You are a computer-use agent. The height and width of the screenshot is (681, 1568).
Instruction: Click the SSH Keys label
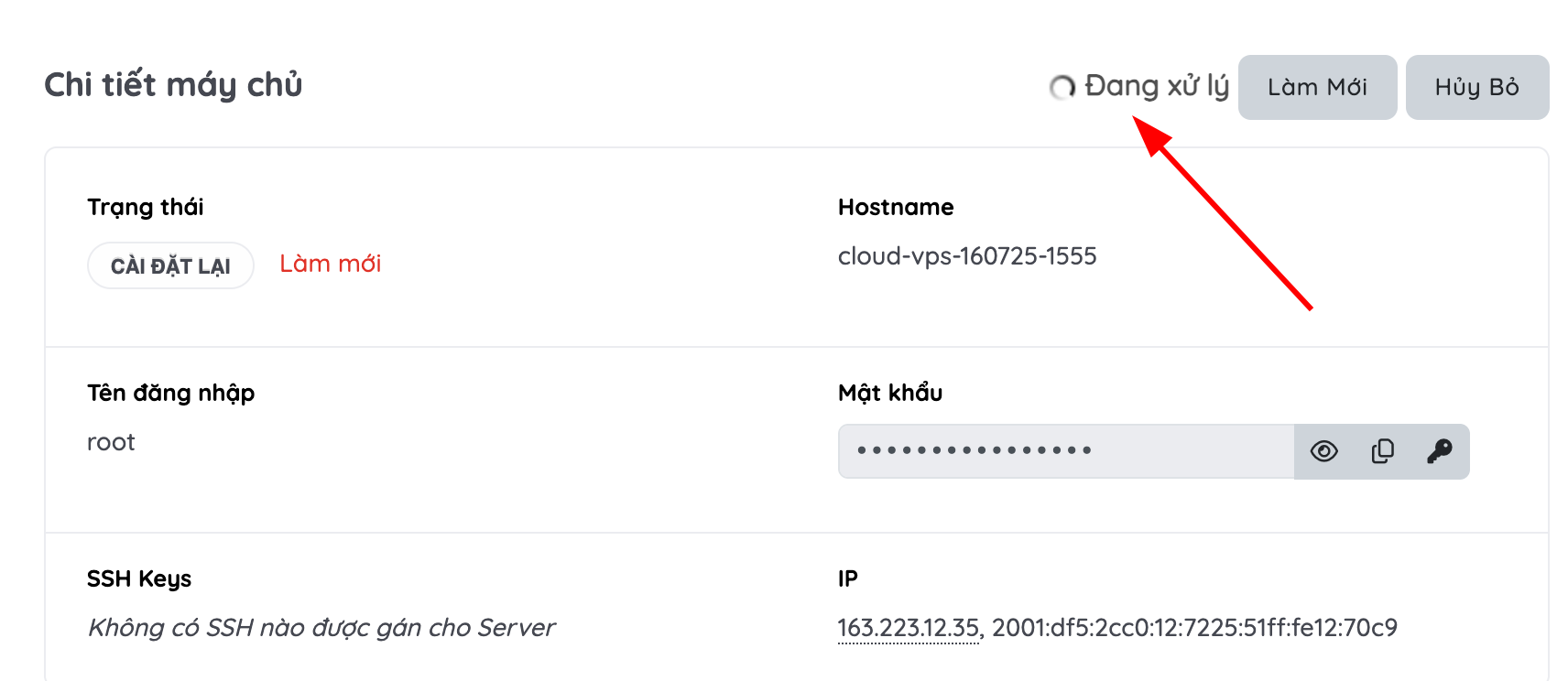click(139, 578)
